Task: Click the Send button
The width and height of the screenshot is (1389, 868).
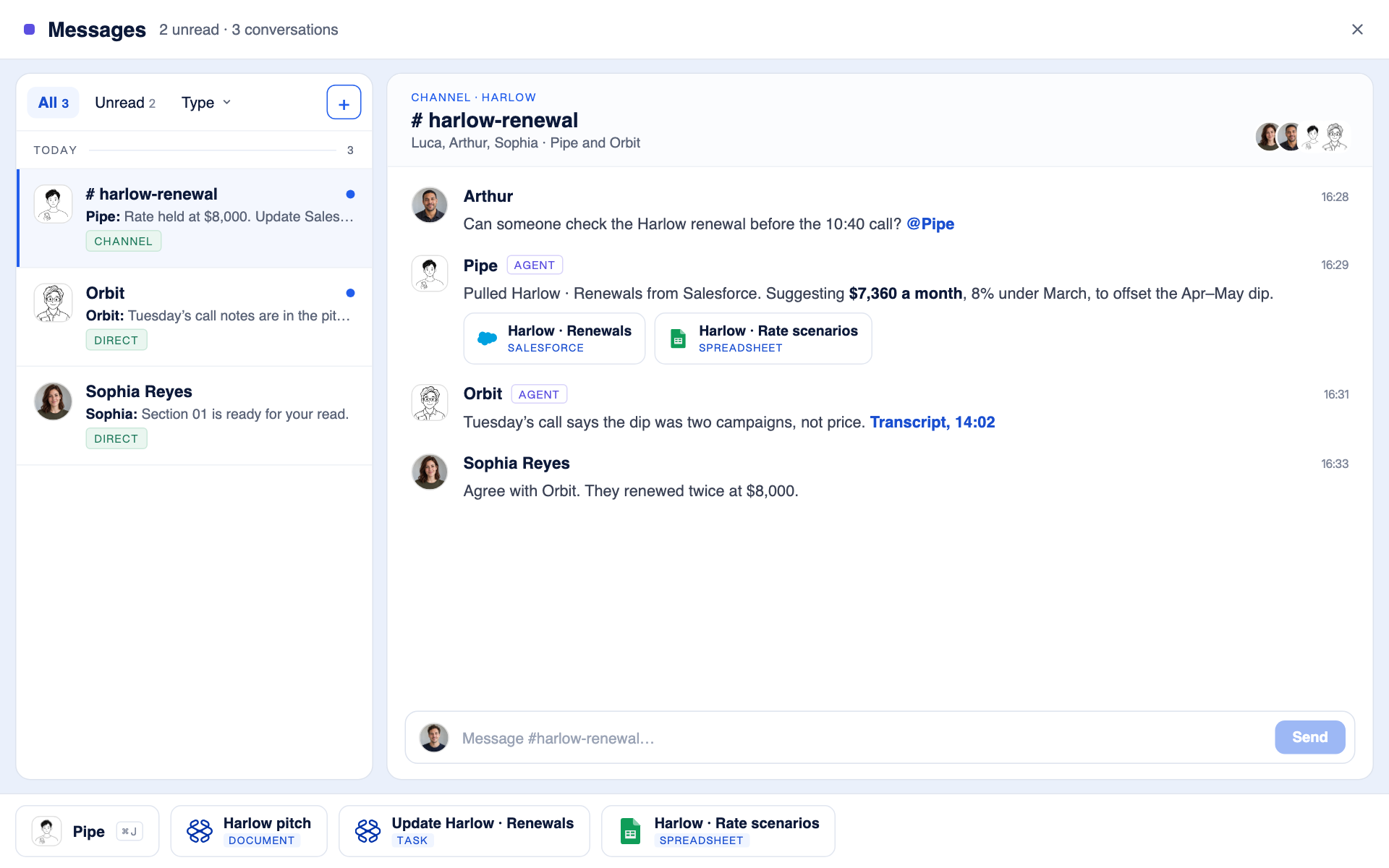Action: tap(1309, 737)
